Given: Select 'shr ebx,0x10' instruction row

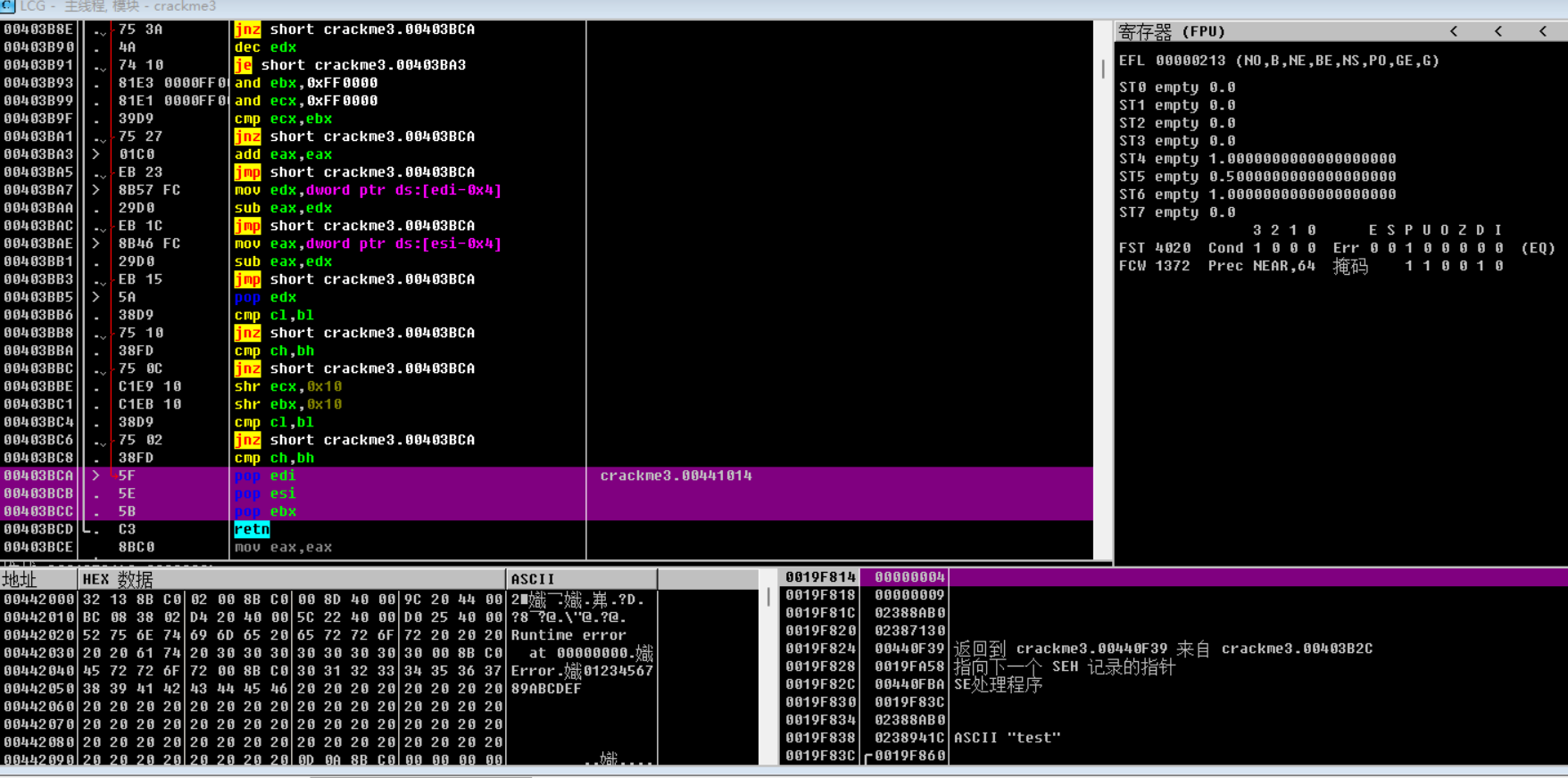Looking at the screenshot, I should [546, 404].
